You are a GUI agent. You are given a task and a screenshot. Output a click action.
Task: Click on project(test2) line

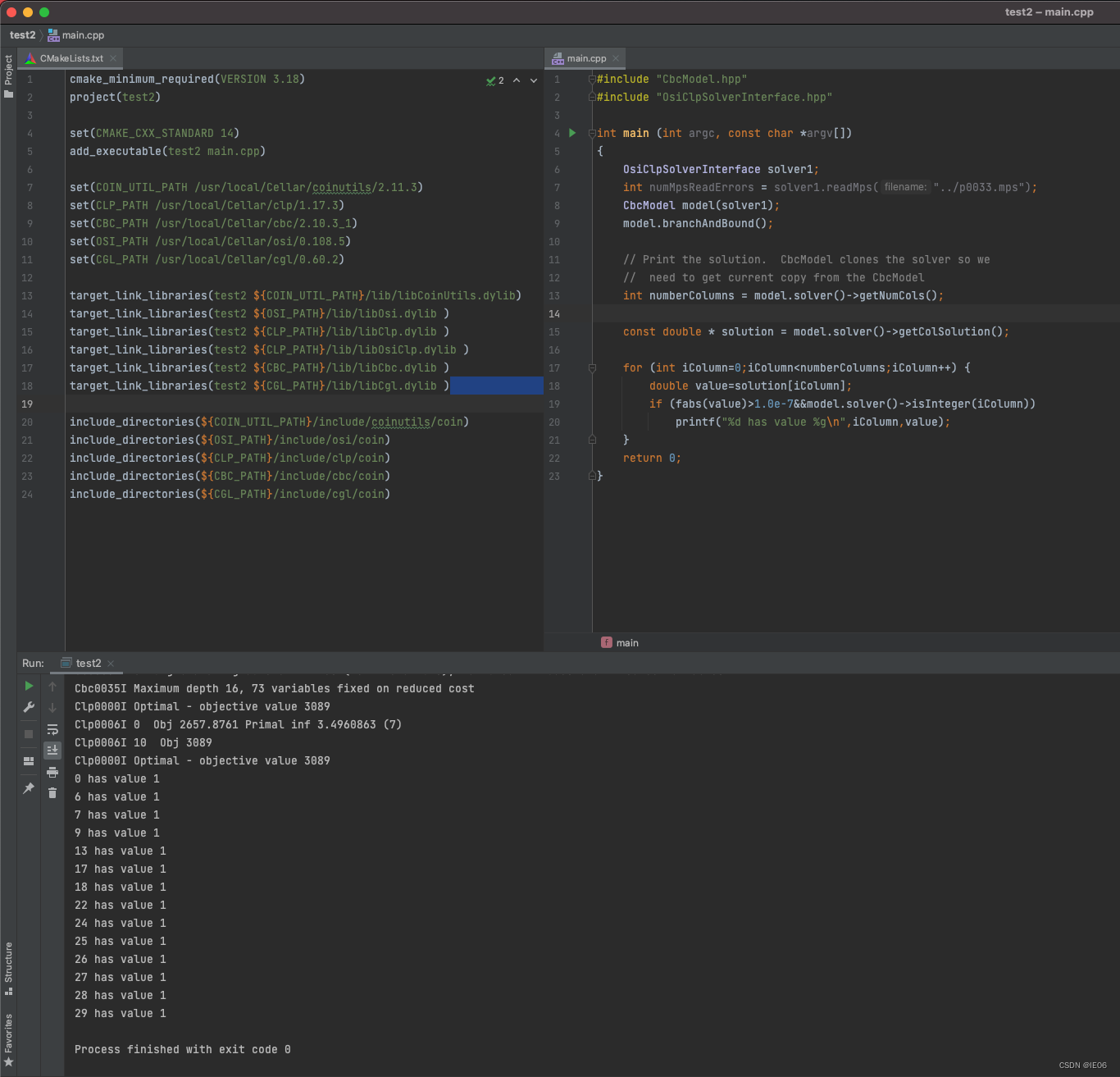(x=115, y=98)
